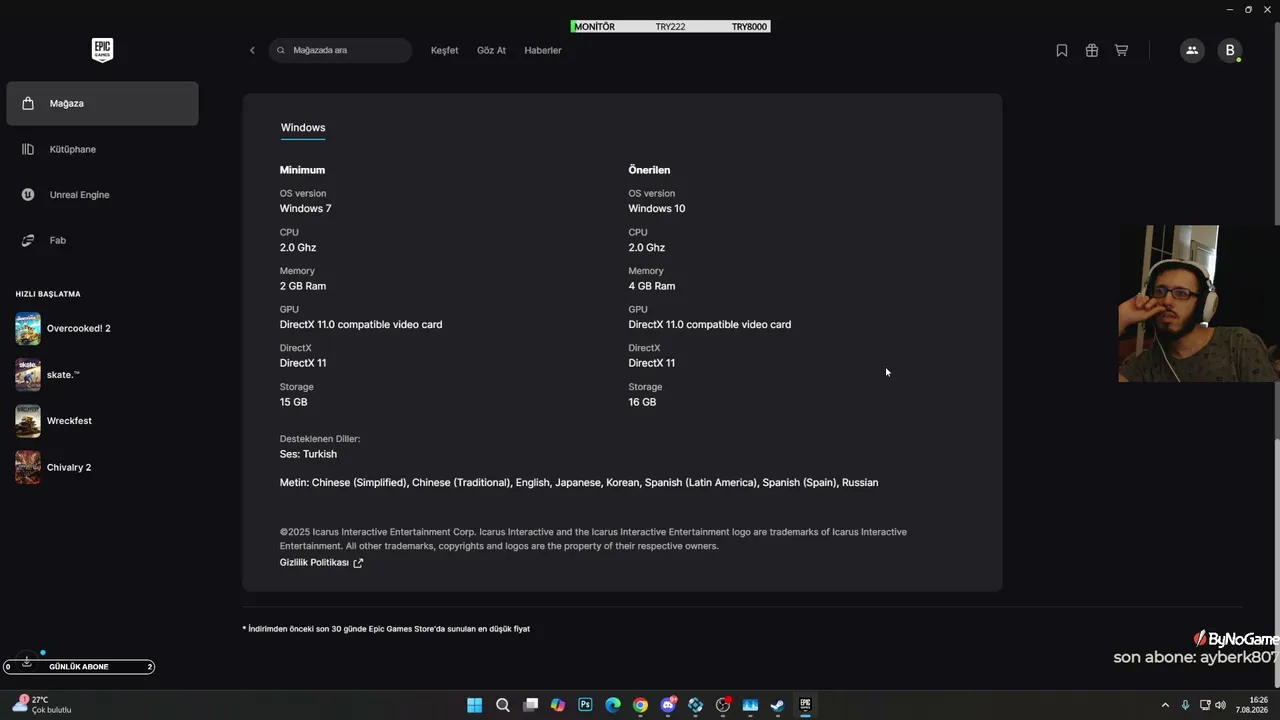Go to the Keşfet tab
The height and width of the screenshot is (720, 1280).
click(x=444, y=50)
